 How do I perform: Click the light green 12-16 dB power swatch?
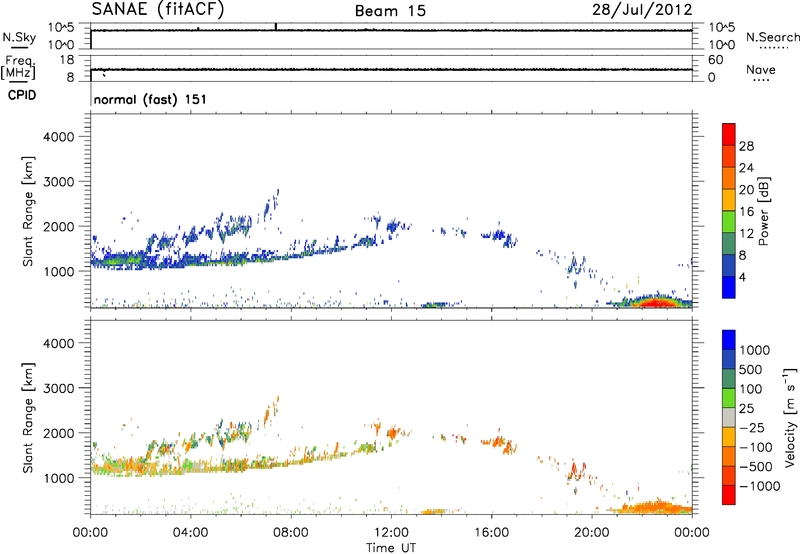[x=729, y=222]
